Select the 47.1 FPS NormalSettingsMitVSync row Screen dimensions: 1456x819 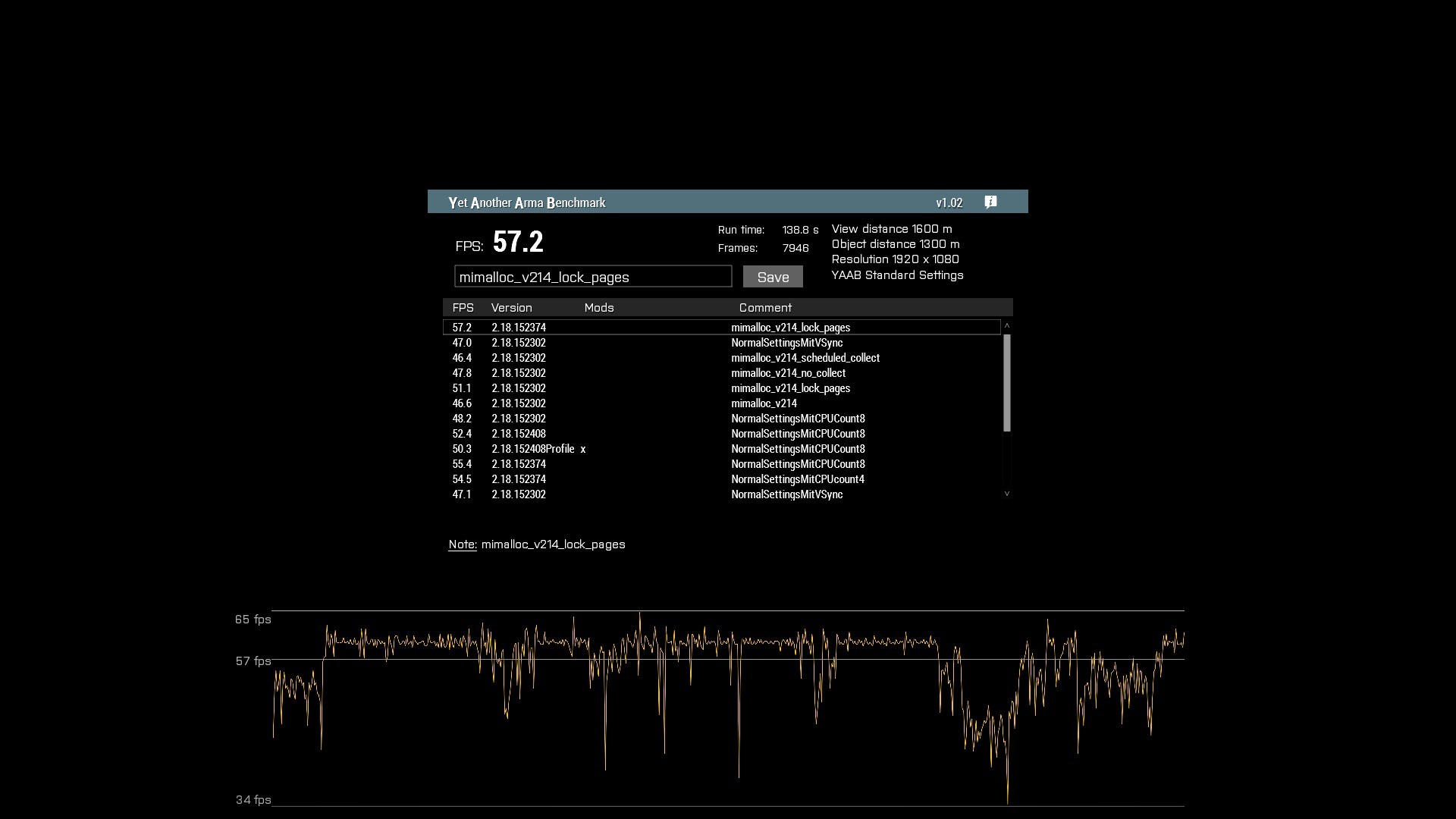tap(722, 494)
